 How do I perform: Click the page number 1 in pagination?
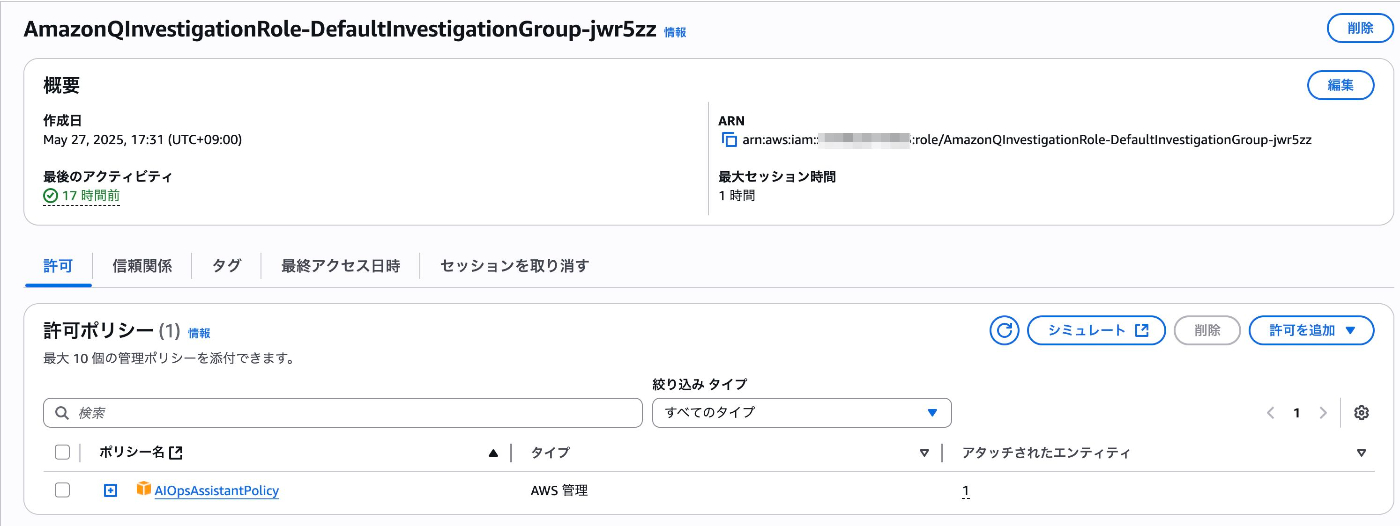[x=1297, y=412]
